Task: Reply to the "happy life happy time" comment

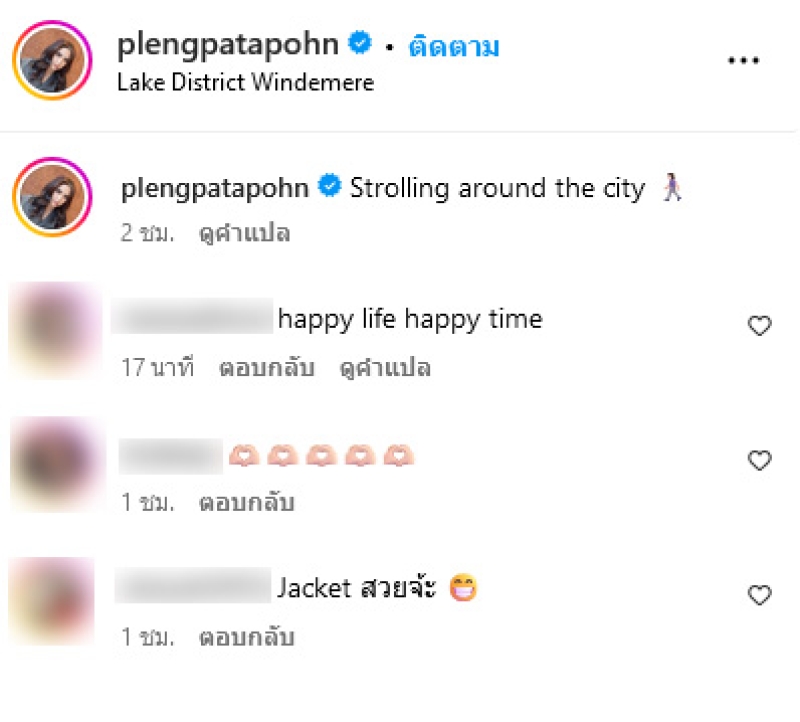Action: pos(266,367)
